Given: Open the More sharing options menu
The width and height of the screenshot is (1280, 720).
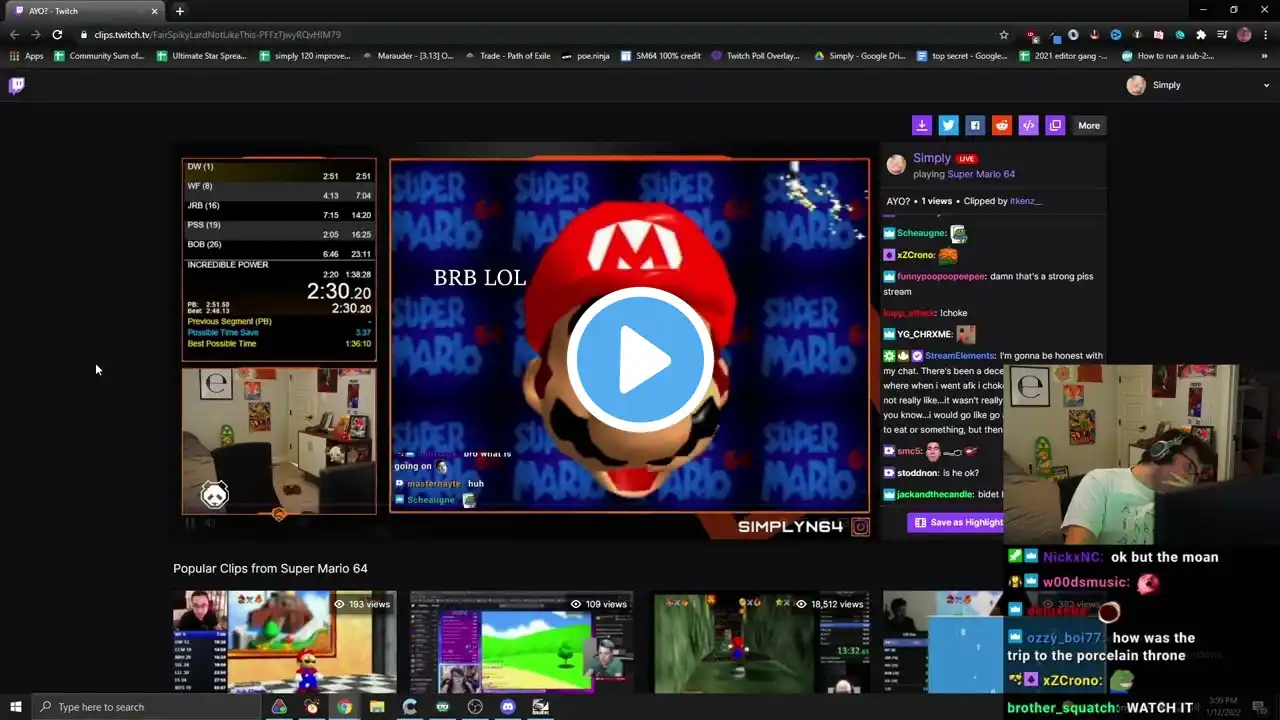Looking at the screenshot, I should point(1089,125).
